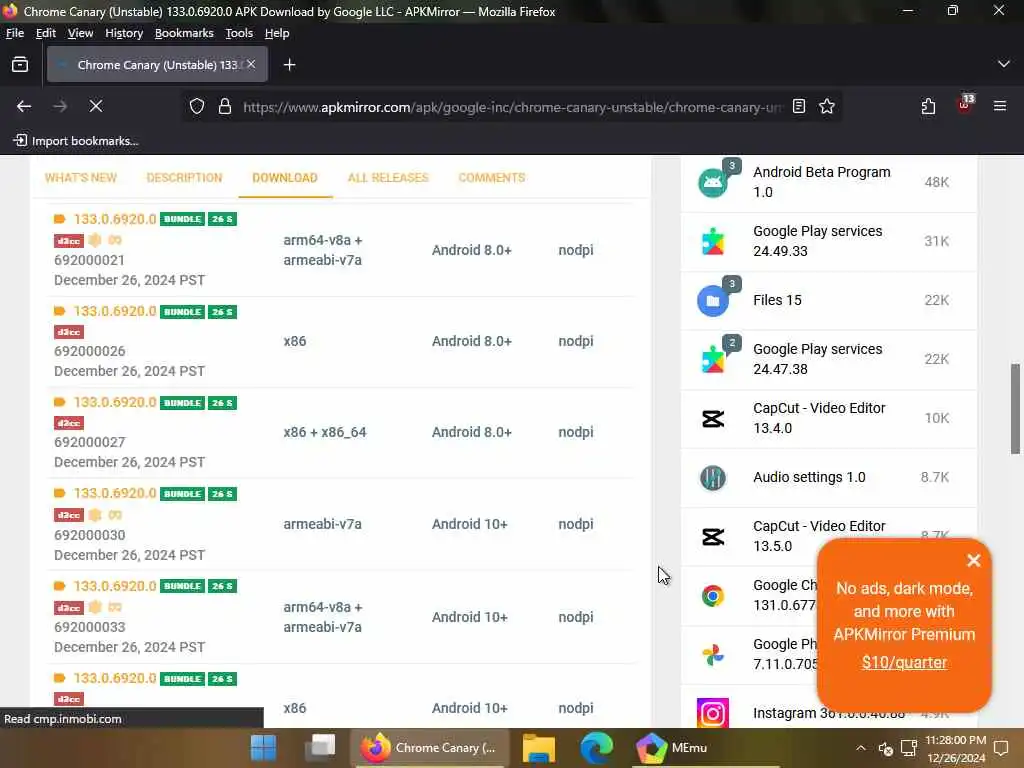Open File Explorer from the taskbar
The height and width of the screenshot is (768, 1024).
tap(539, 748)
